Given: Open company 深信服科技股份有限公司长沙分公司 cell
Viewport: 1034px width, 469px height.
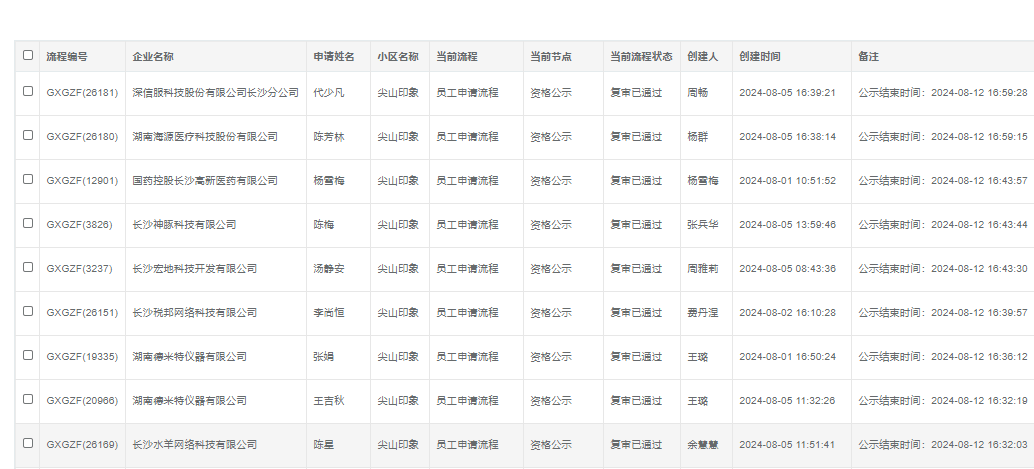Looking at the screenshot, I should point(215,92).
